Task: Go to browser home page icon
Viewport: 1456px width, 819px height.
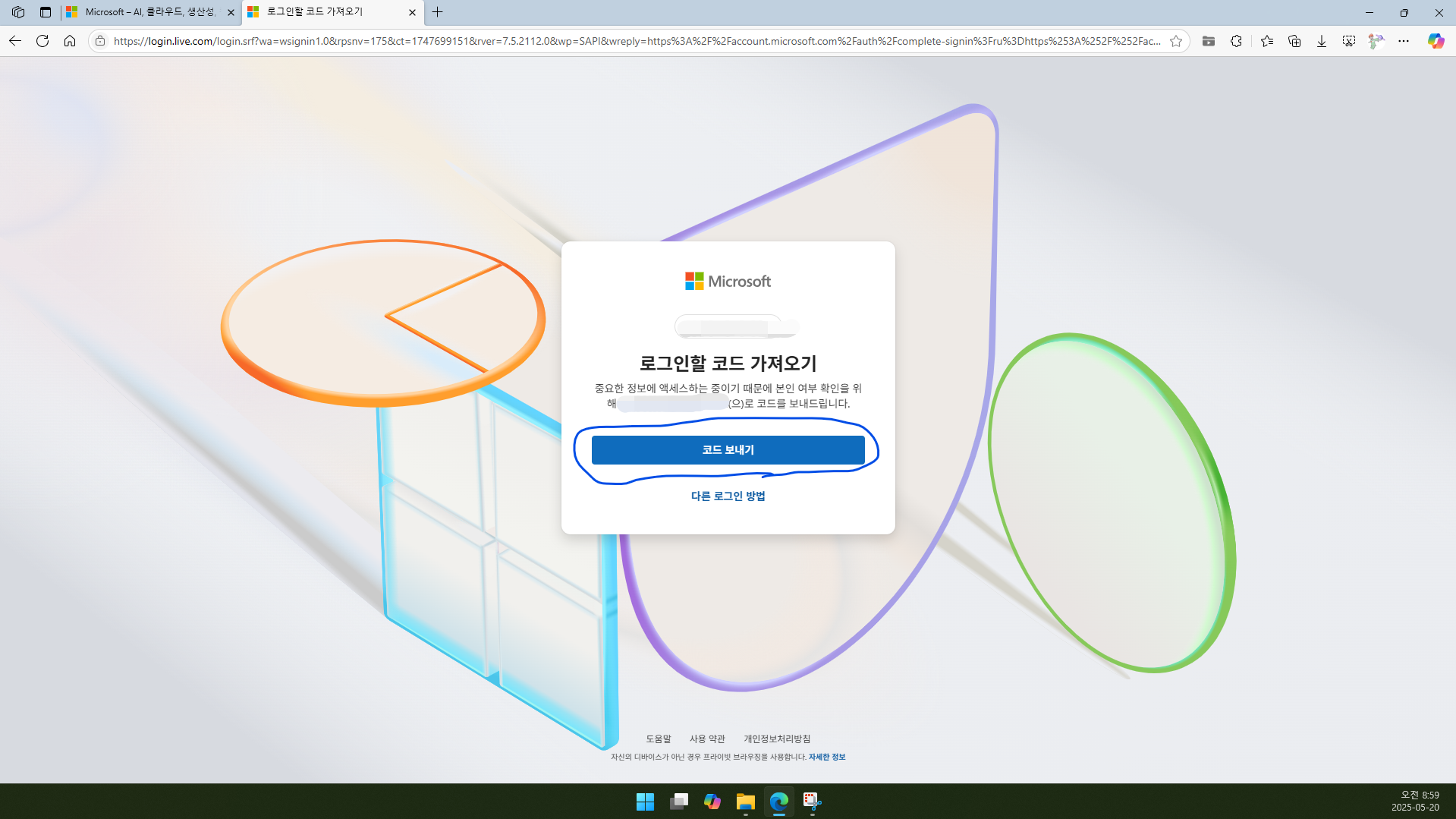Action: click(x=70, y=41)
